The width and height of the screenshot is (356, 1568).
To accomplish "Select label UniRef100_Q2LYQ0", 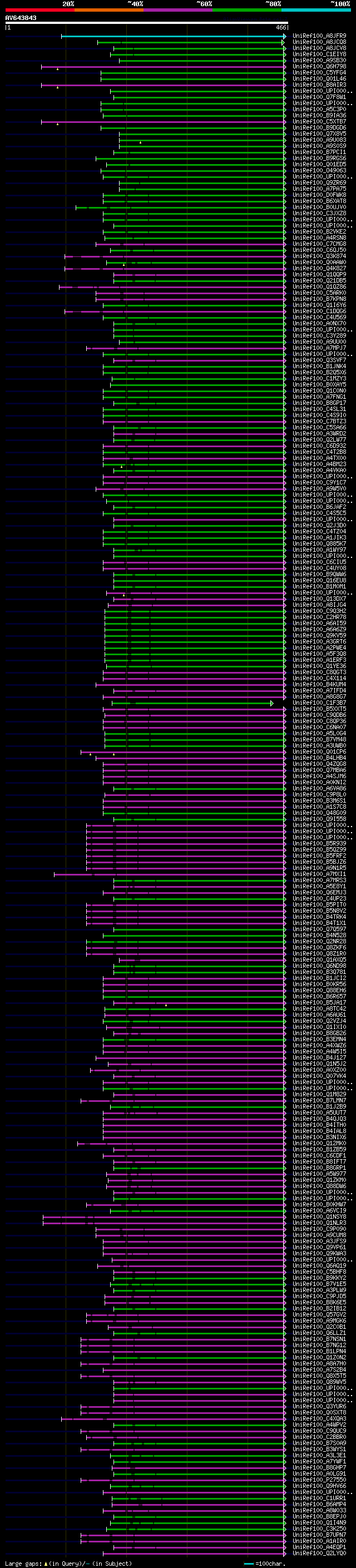I will pyautogui.click(x=319, y=1554).
